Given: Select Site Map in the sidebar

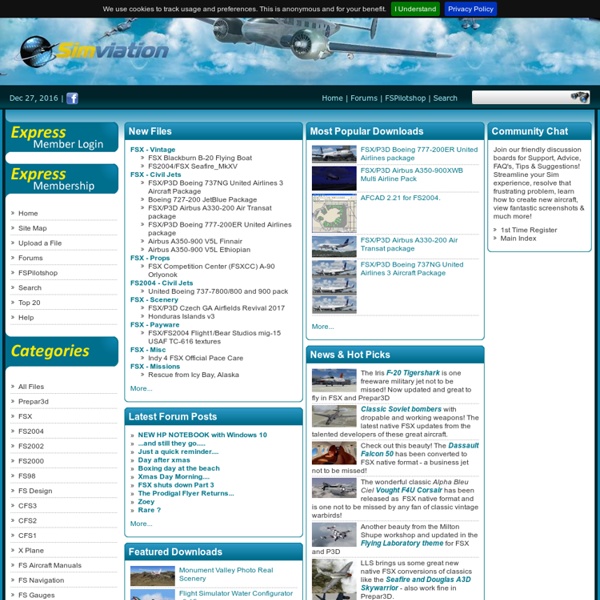Looking at the screenshot, I should 33,228.
